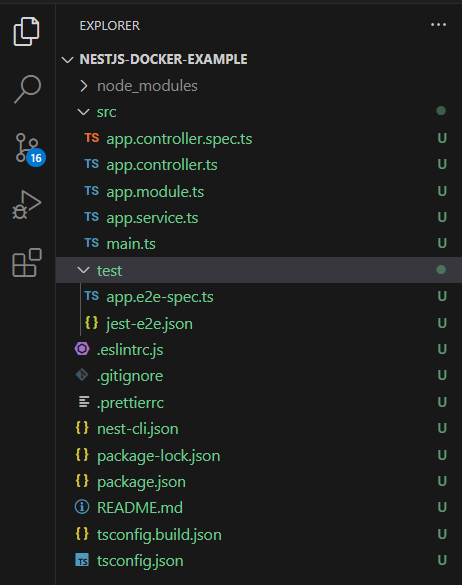Image resolution: width=462 pixels, height=585 pixels.
Task: Select the src folder name
Action: pyautogui.click(x=107, y=112)
